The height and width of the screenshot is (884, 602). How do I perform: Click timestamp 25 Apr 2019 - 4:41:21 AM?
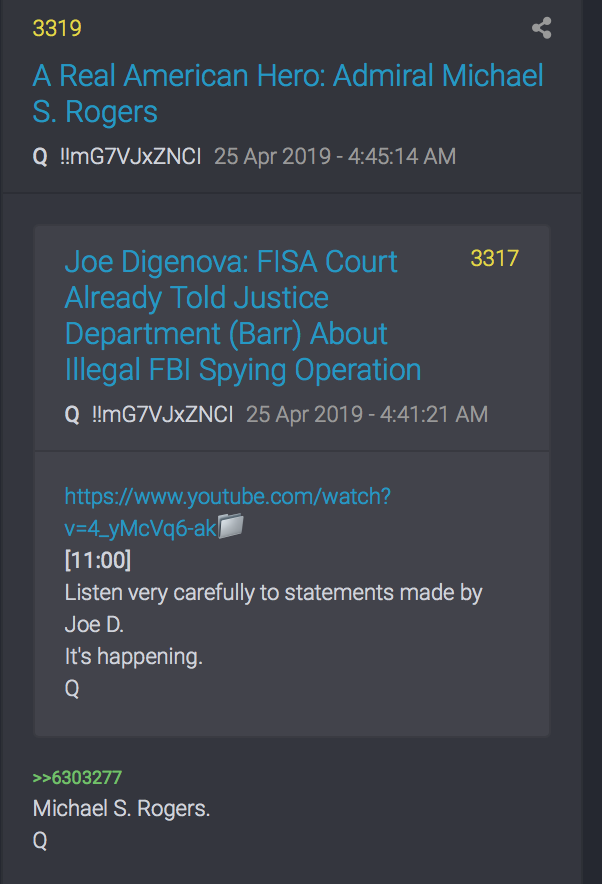click(x=367, y=414)
